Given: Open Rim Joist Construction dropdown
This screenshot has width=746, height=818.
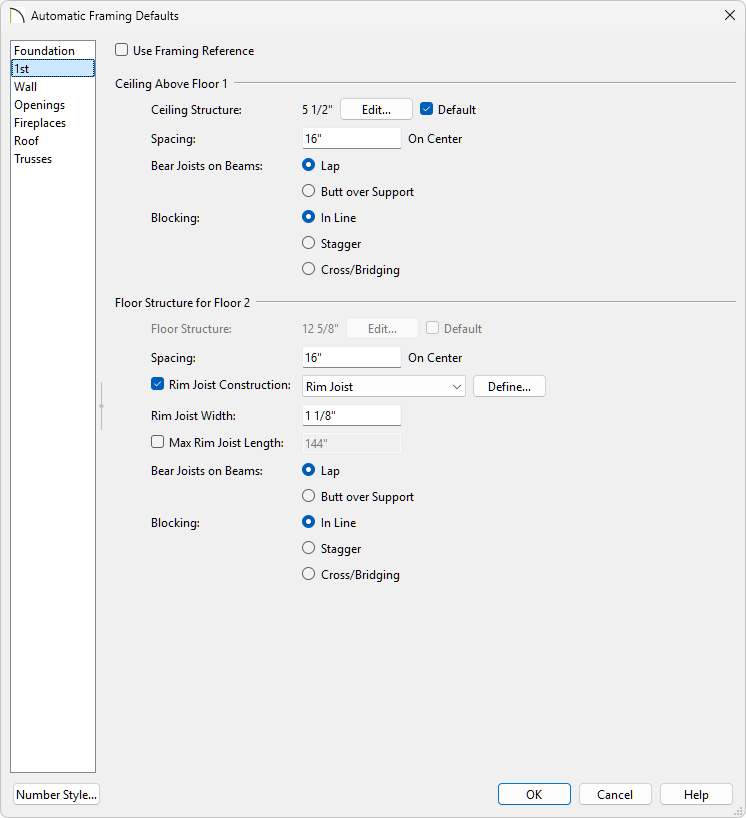Looking at the screenshot, I should (384, 387).
